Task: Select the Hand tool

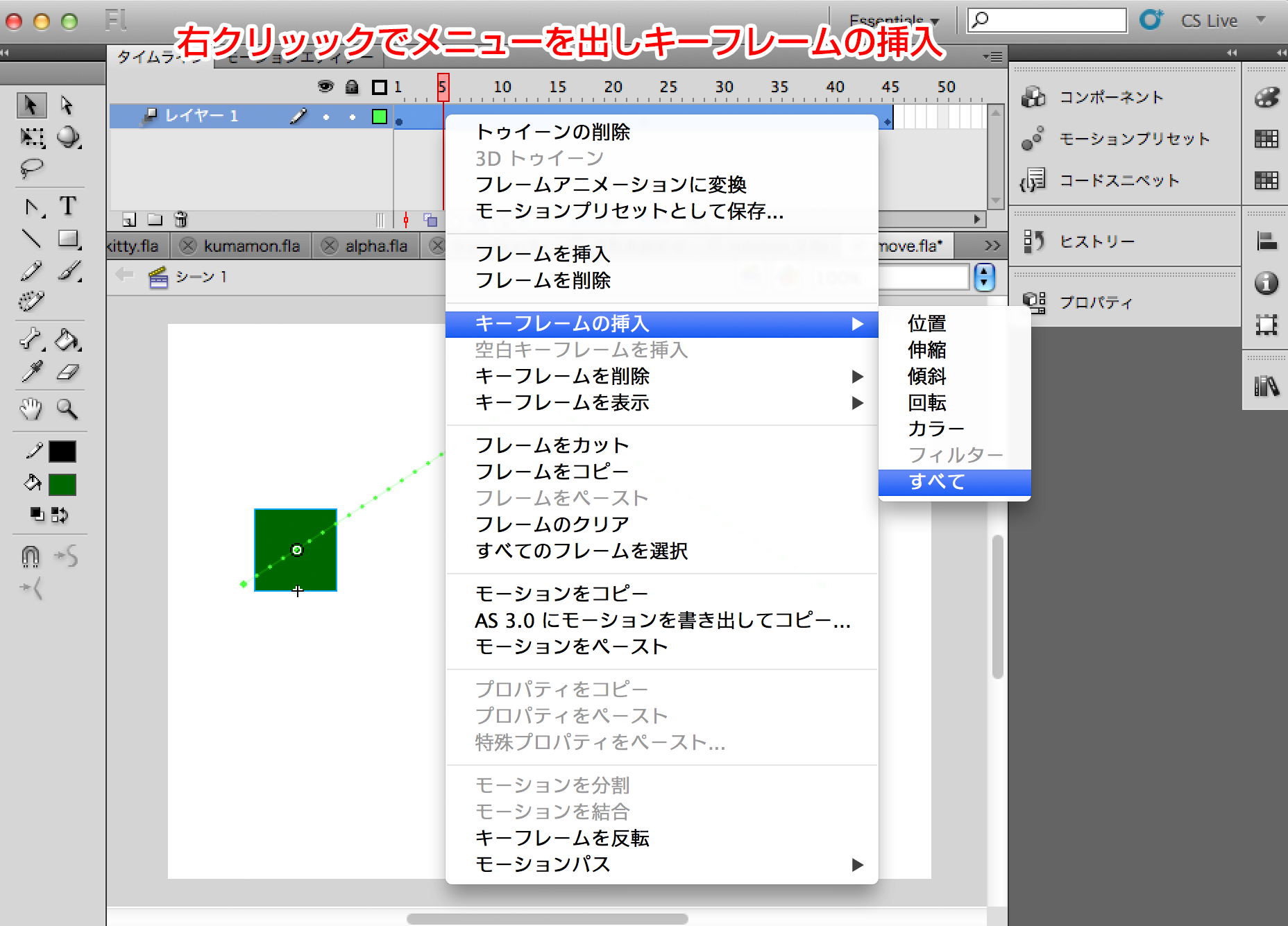Action: tap(31, 409)
